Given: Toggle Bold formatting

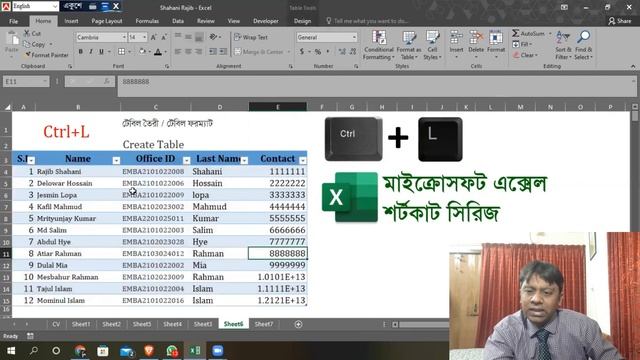Looking at the screenshot, I should coord(80,51).
